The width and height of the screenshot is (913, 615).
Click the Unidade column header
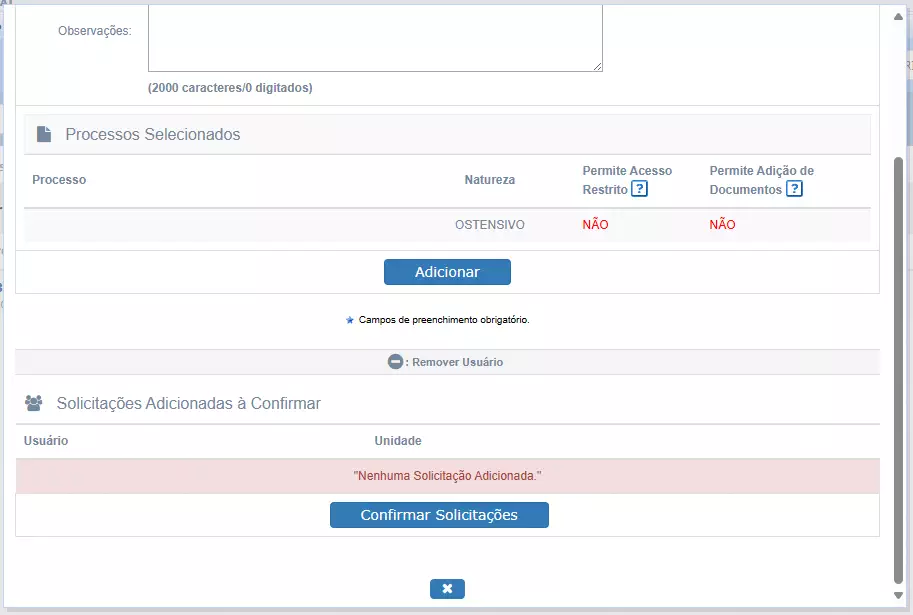tap(398, 441)
